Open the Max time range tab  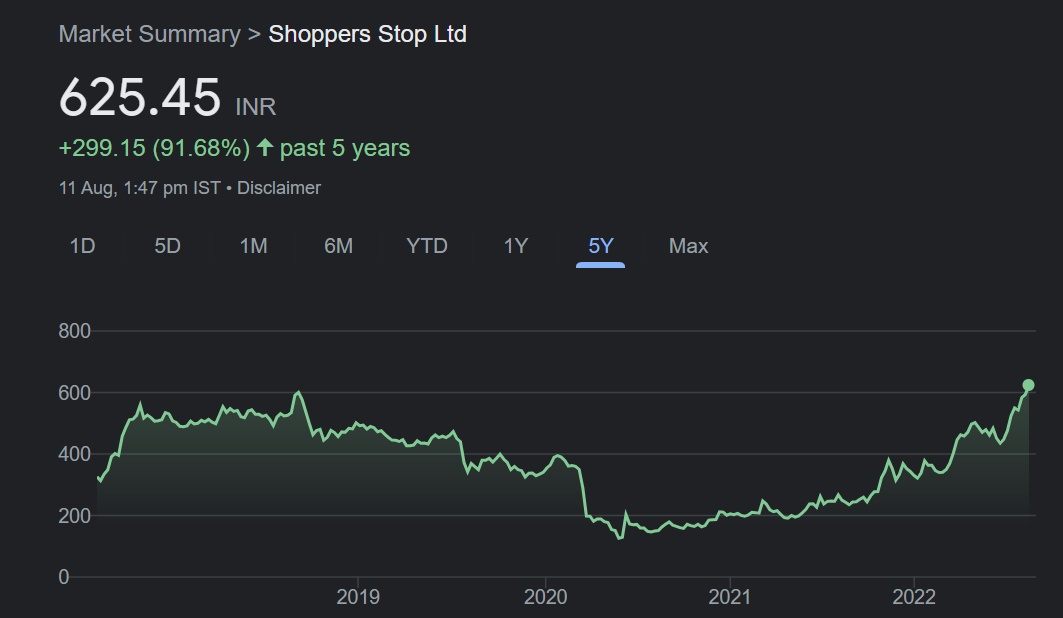coord(688,246)
